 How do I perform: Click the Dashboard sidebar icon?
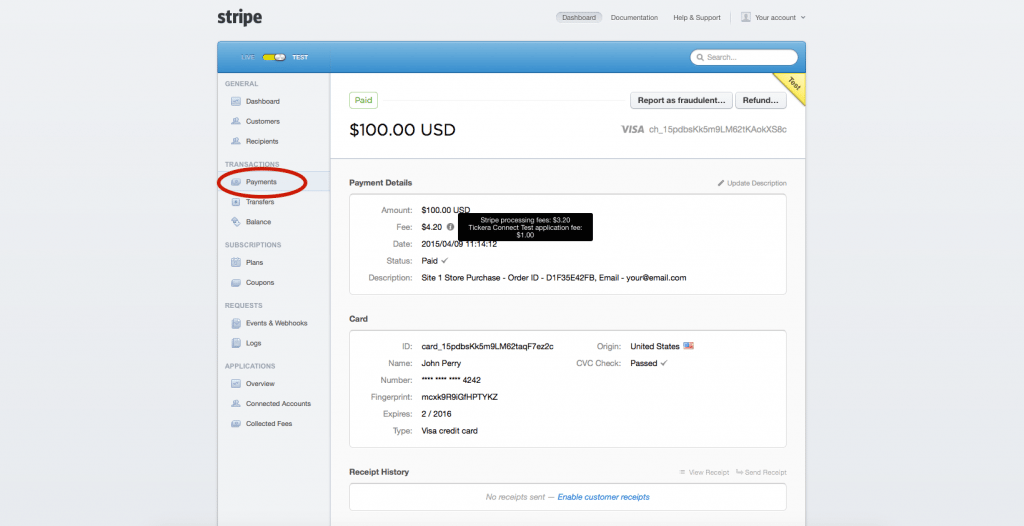[x=236, y=102]
